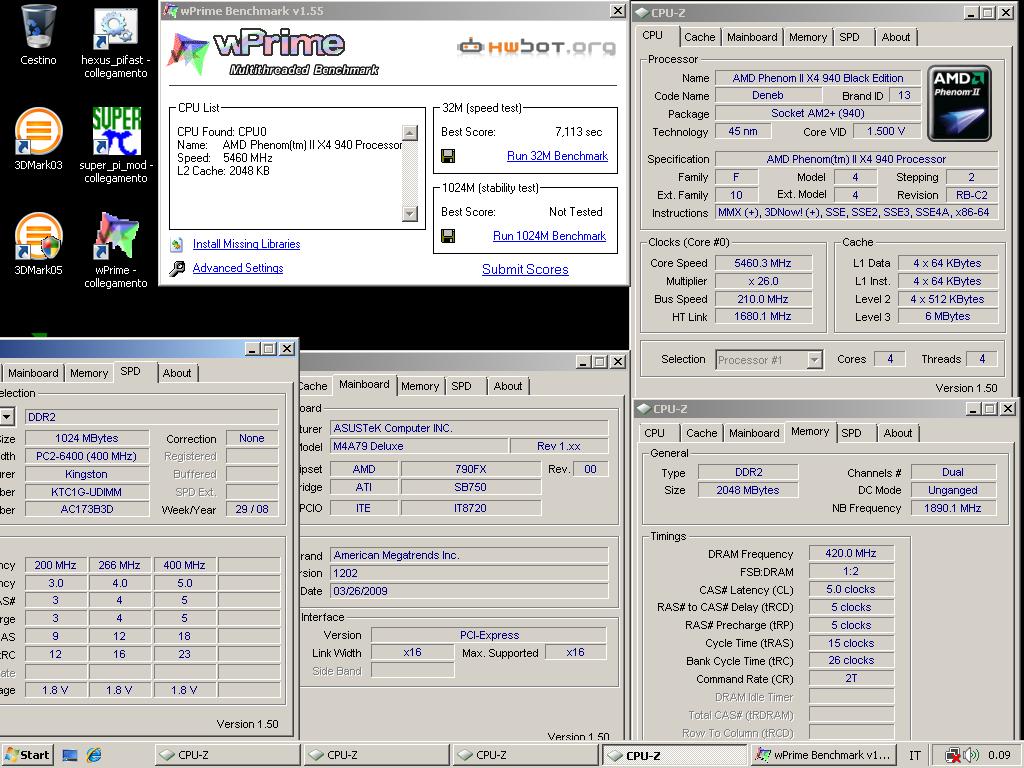
Task: Click the 7,113 sec best score value
Action: tap(578, 132)
